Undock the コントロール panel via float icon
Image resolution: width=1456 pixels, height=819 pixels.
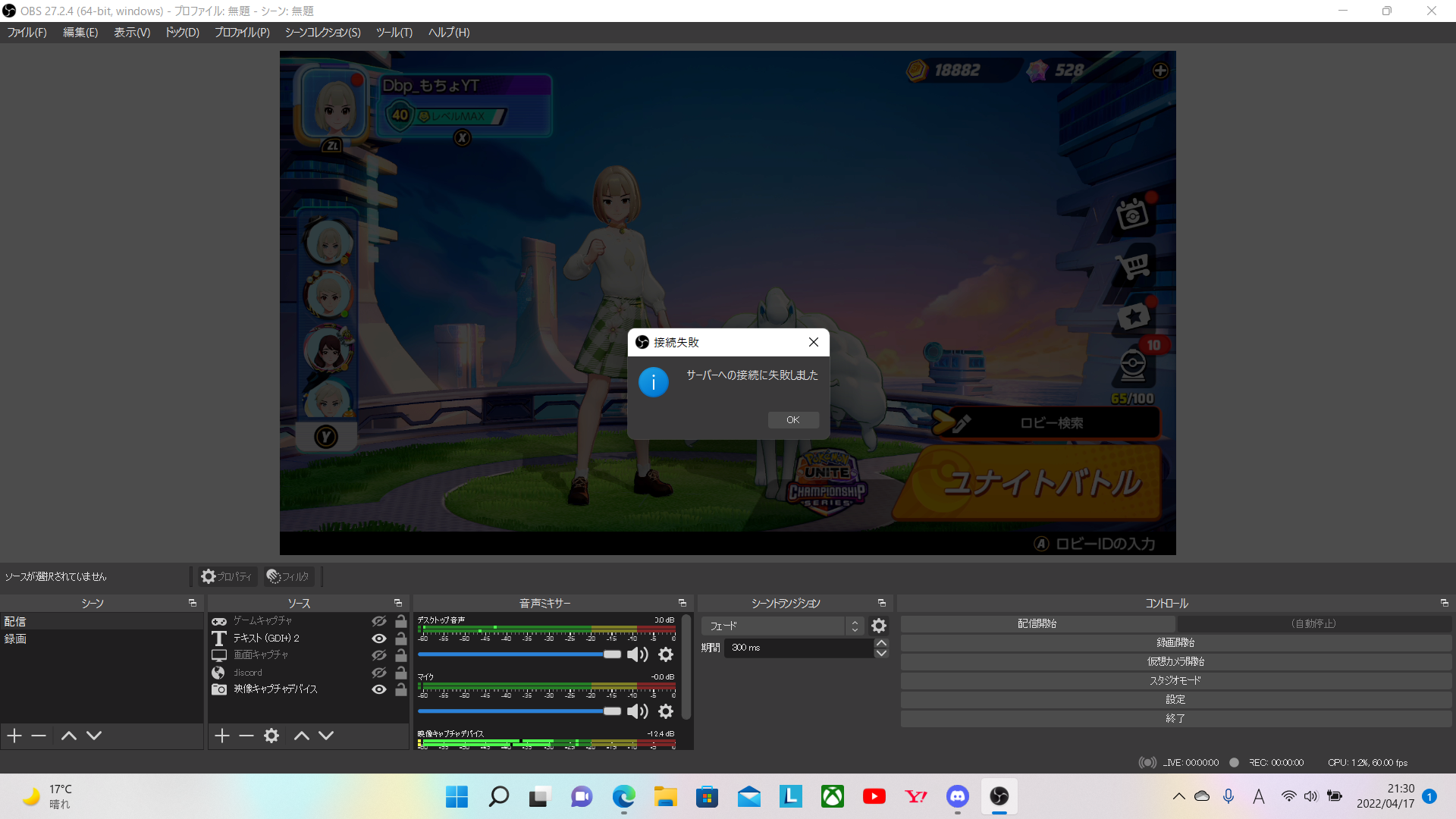pyautogui.click(x=1445, y=603)
